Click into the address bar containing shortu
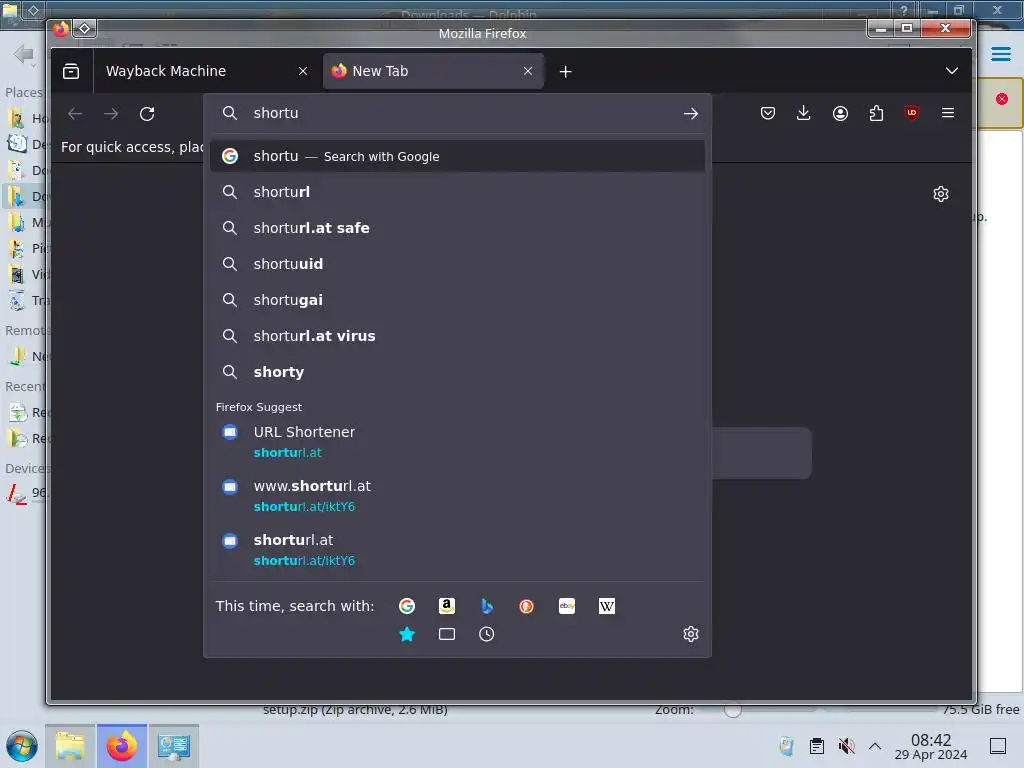 pyautogui.click(x=457, y=113)
